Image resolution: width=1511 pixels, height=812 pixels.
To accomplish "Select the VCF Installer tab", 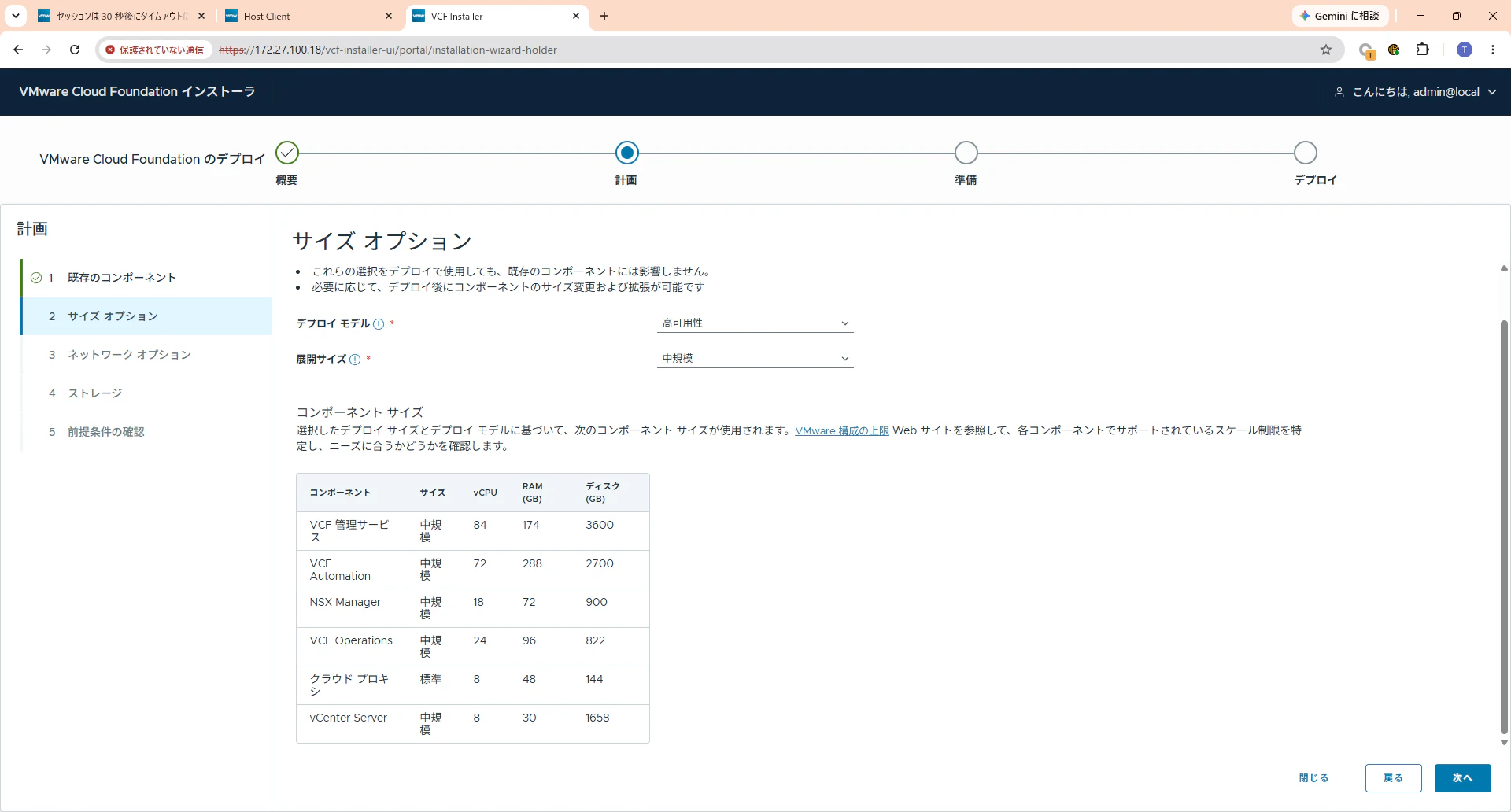I will point(497,16).
